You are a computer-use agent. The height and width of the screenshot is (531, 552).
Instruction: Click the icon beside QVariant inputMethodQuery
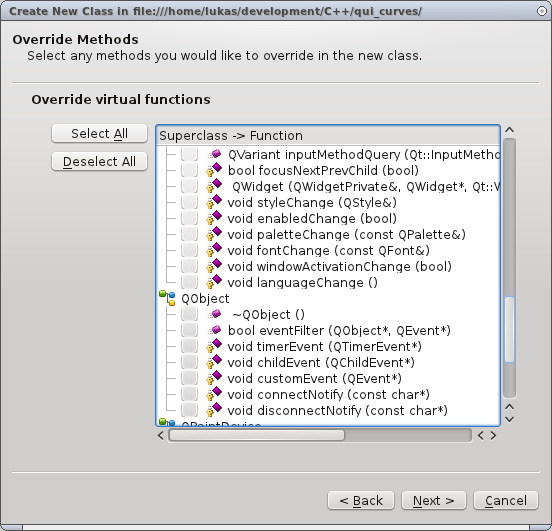pyautogui.click(x=214, y=154)
